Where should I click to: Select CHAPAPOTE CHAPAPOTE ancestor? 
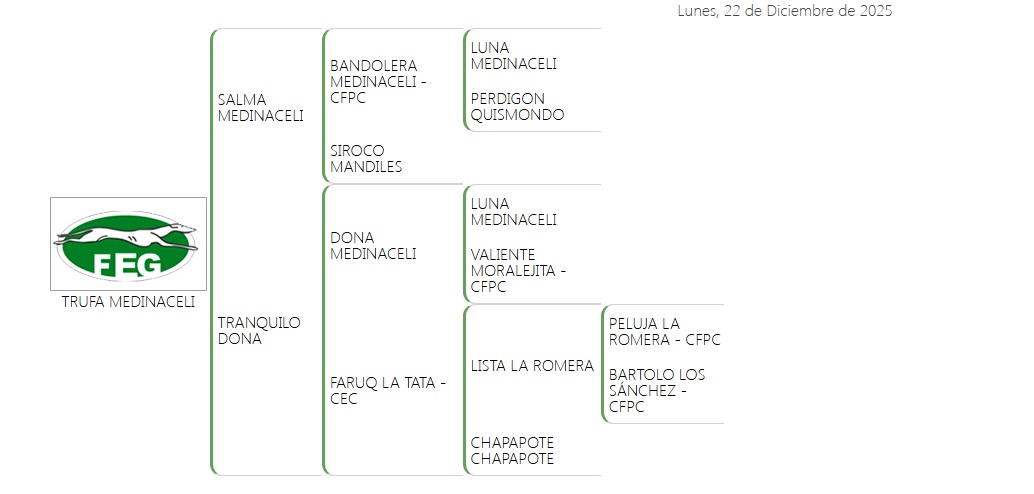pyautogui.click(x=512, y=450)
